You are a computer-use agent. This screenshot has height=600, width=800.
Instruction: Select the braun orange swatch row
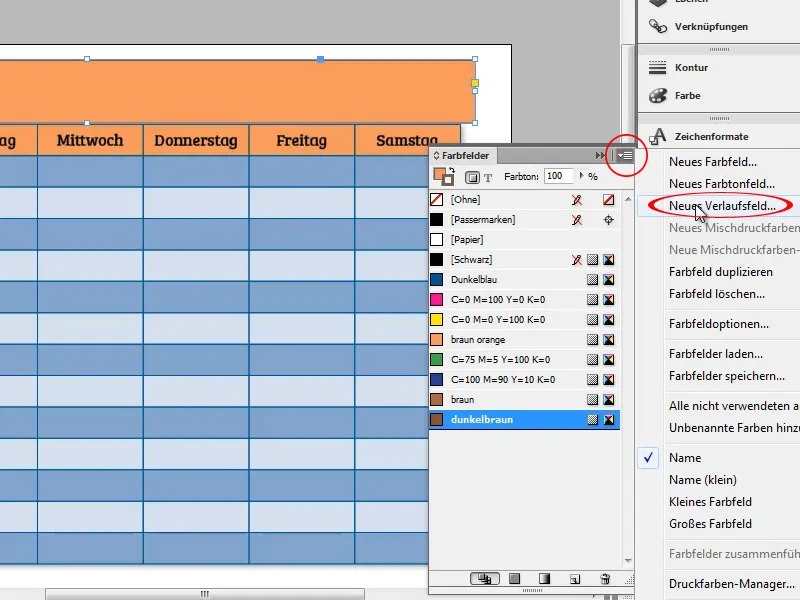[524, 339]
